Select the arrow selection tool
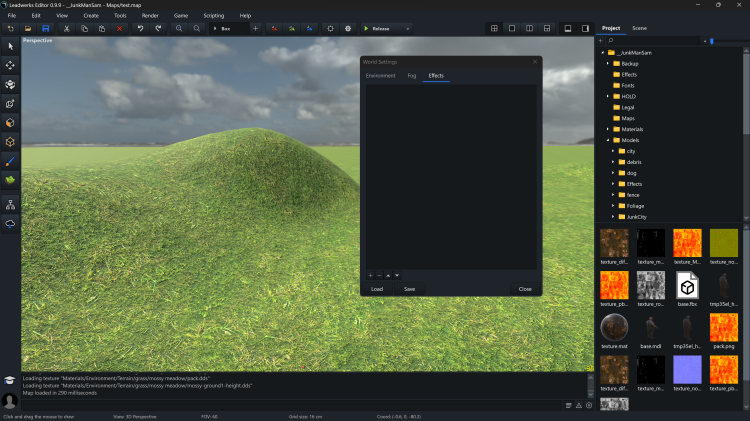750x421 pixels. [x=10, y=46]
